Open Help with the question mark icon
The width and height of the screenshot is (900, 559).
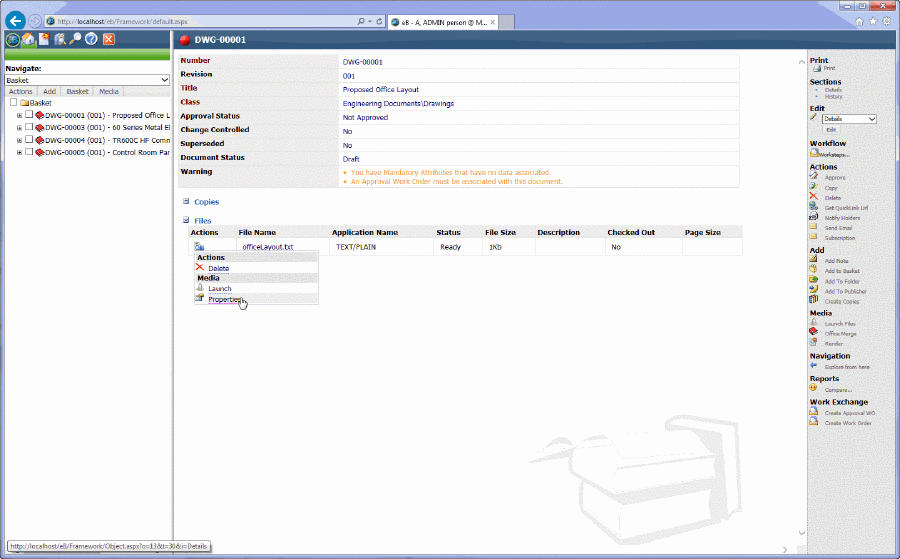pos(91,39)
